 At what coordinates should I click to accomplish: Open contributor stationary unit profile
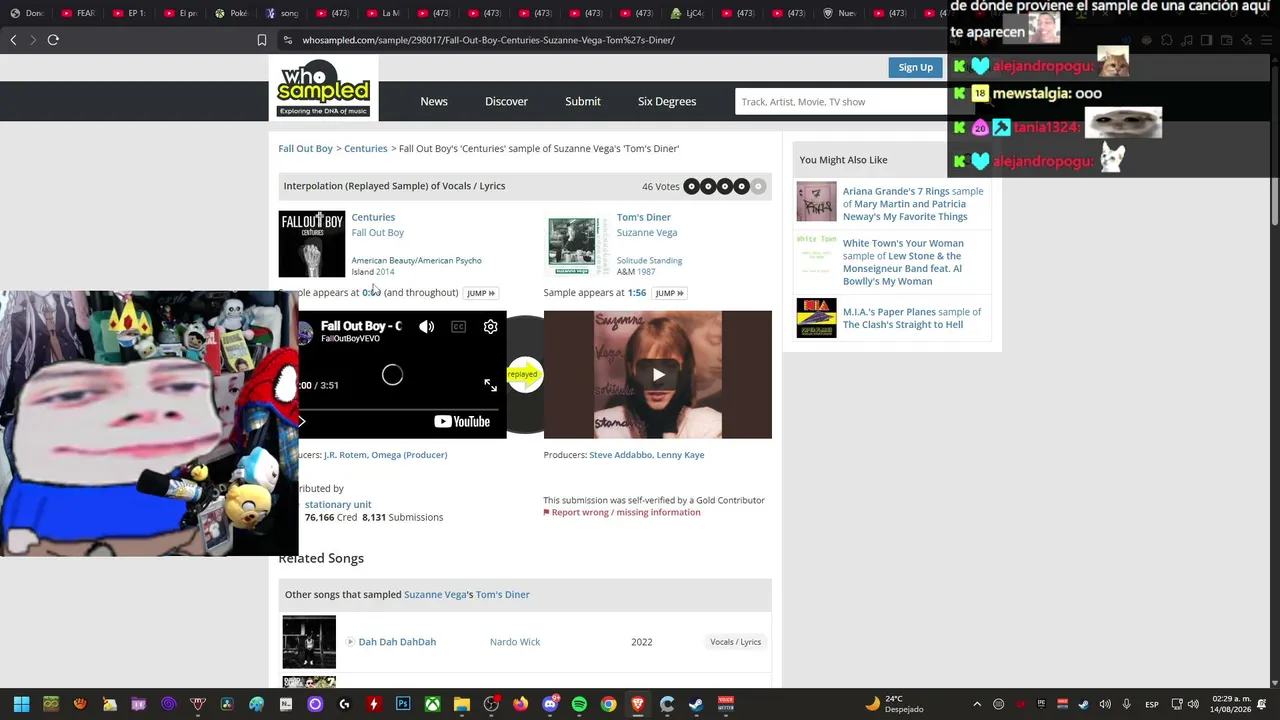[338, 504]
